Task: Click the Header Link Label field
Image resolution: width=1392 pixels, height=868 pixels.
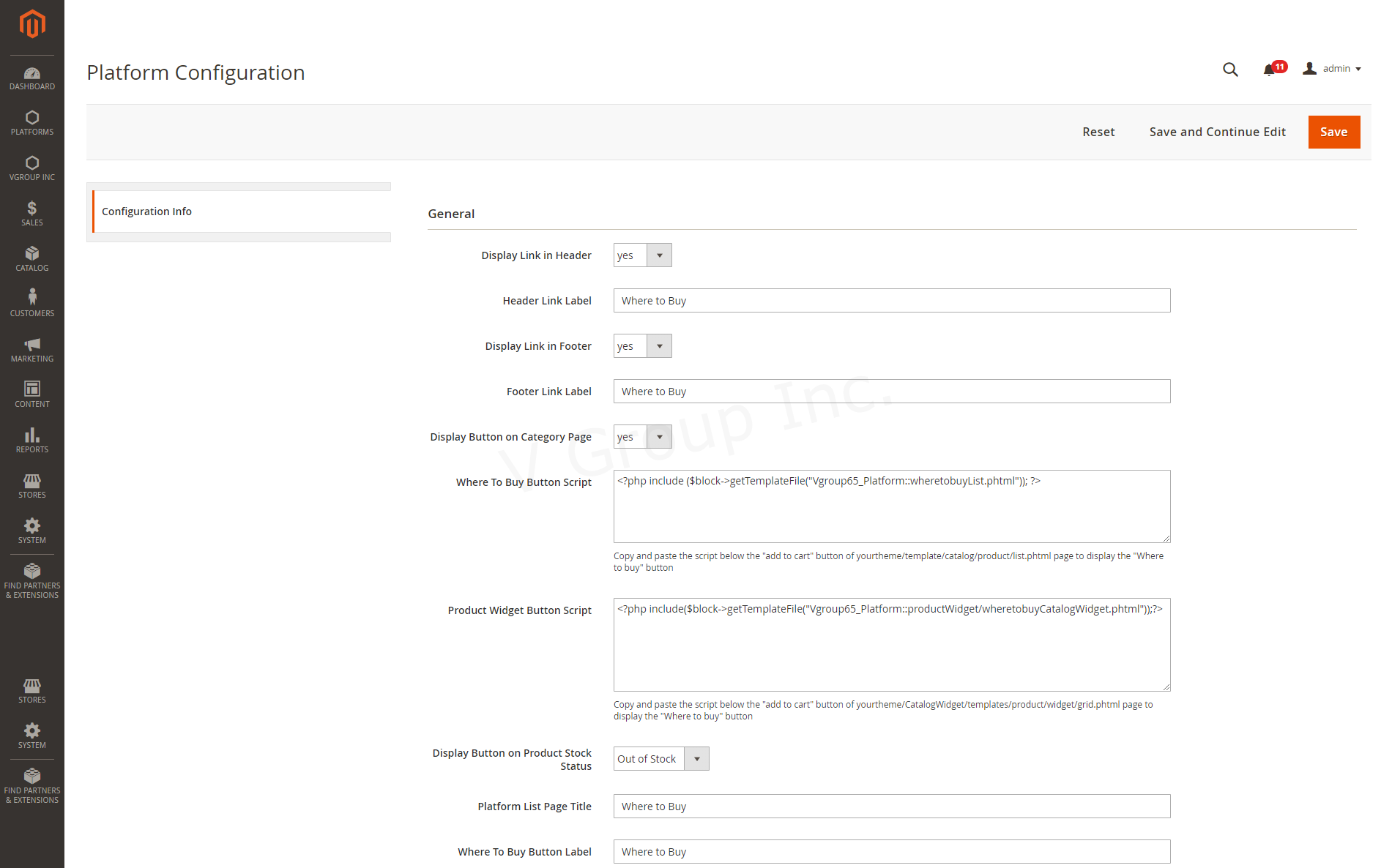Action: (x=891, y=301)
